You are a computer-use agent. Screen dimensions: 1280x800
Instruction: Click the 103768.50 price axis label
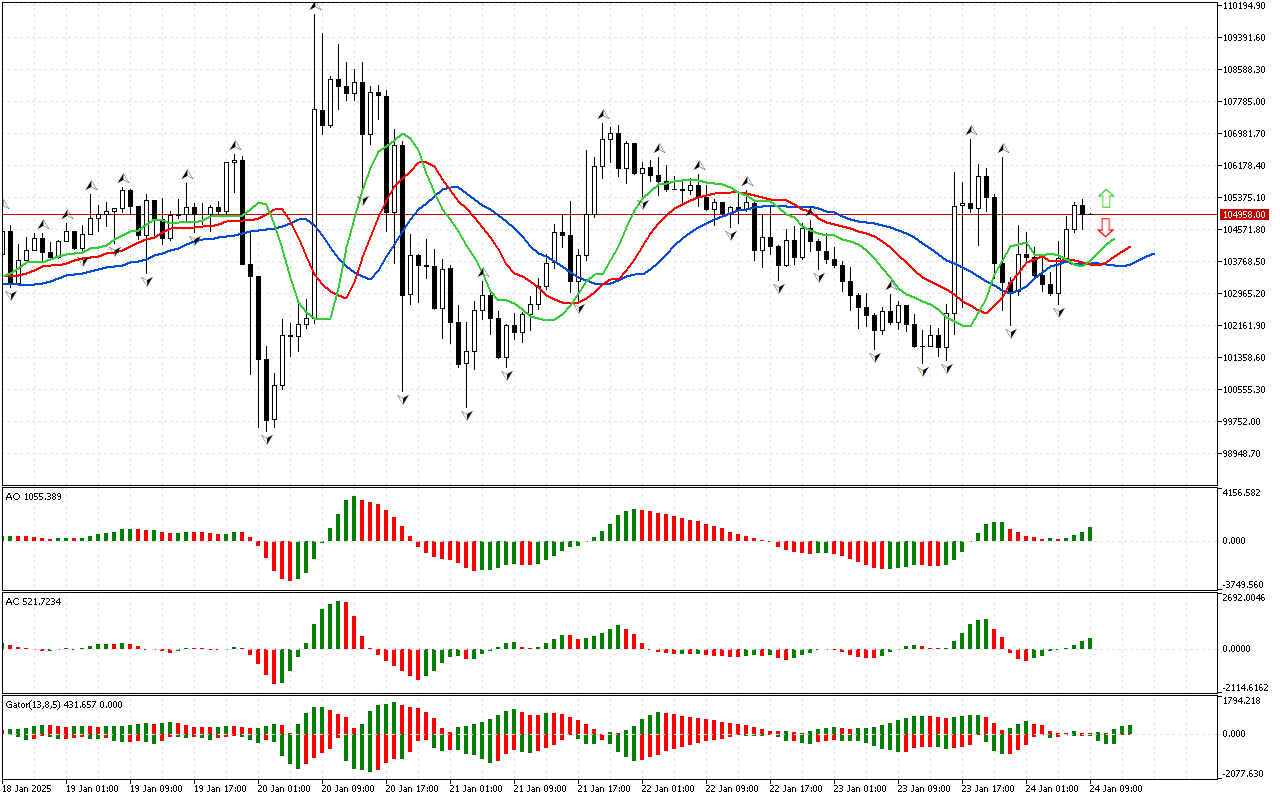pos(1245,262)
